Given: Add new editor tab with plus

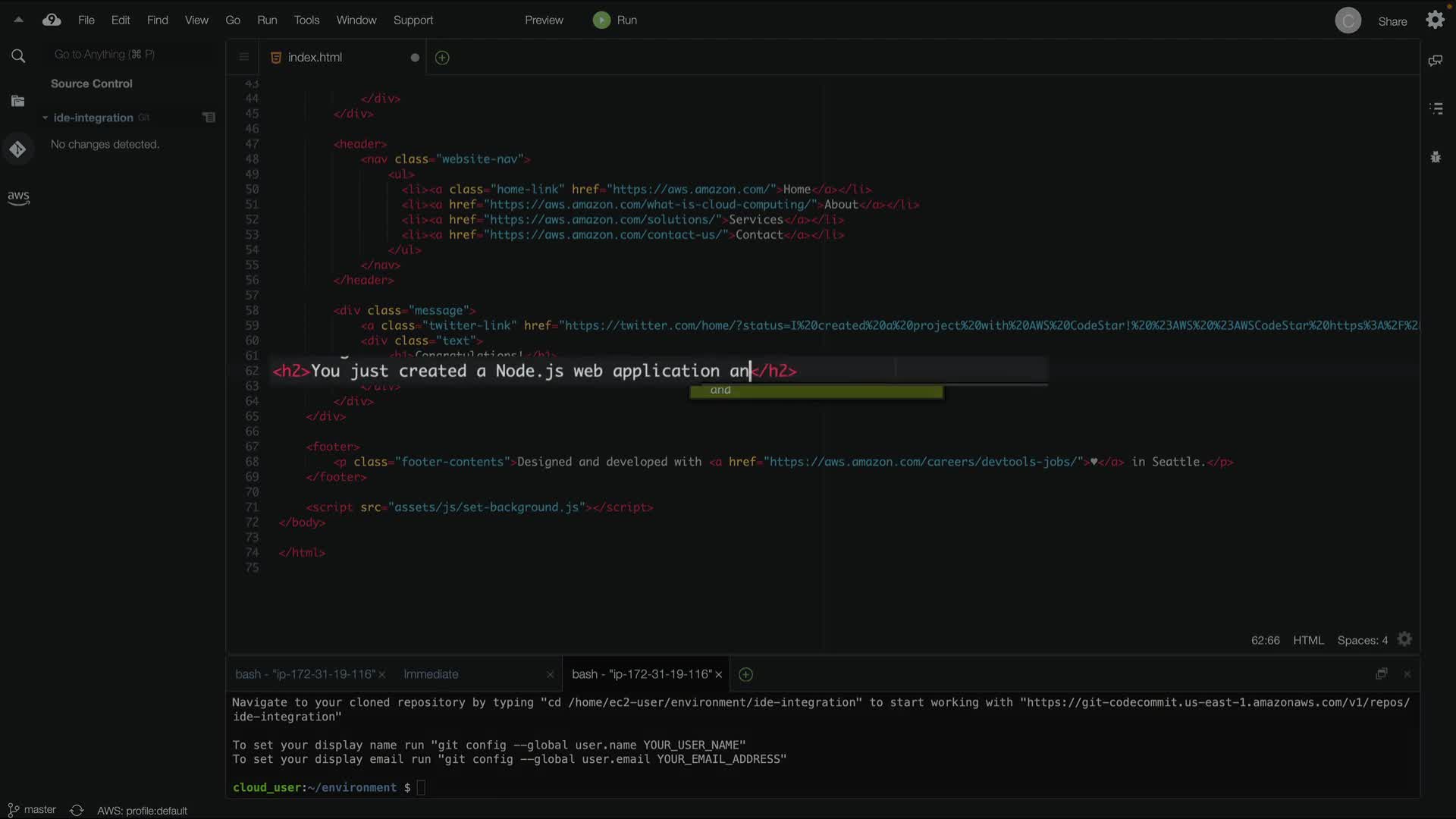Looking at the screenshot, I should [x=442, y=58].
